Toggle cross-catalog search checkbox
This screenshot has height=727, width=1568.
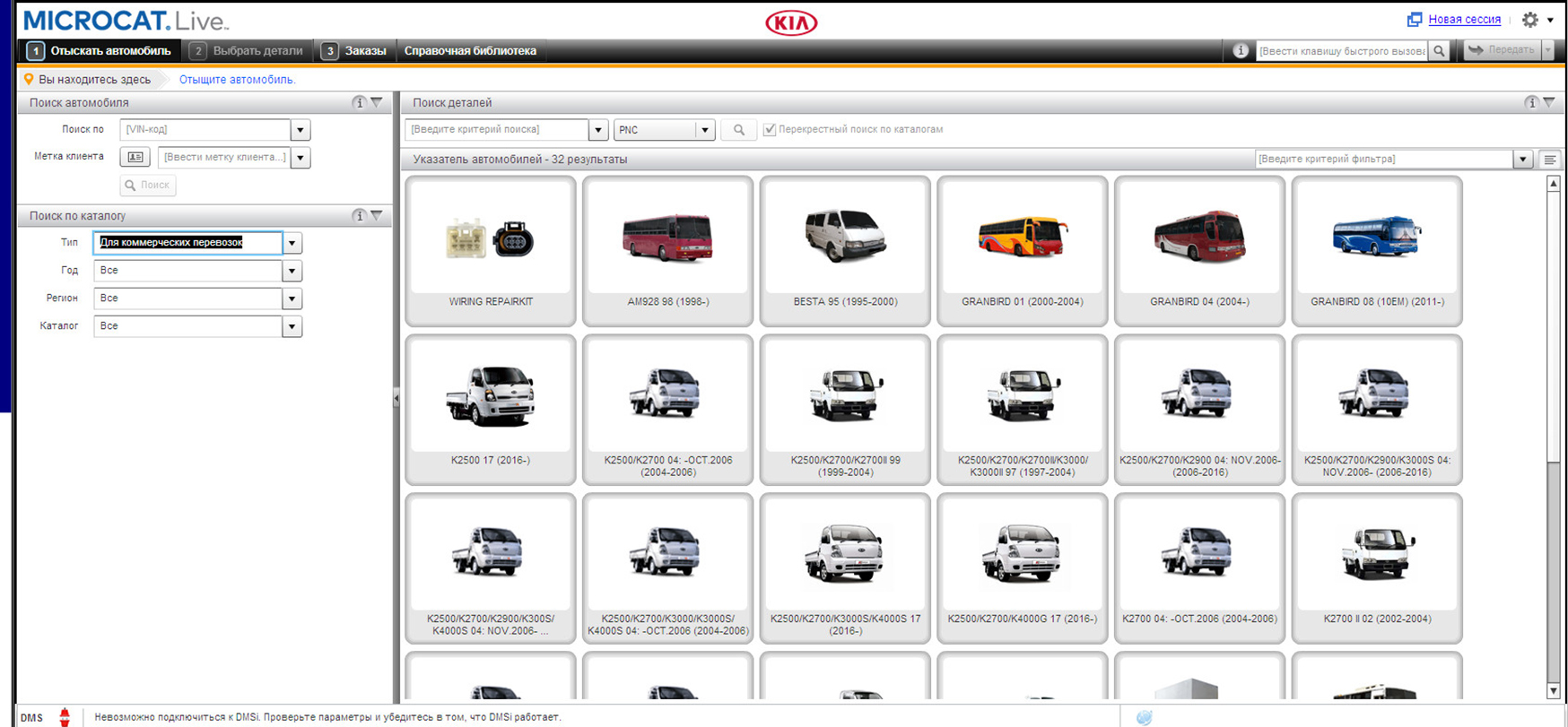[769, 130]
